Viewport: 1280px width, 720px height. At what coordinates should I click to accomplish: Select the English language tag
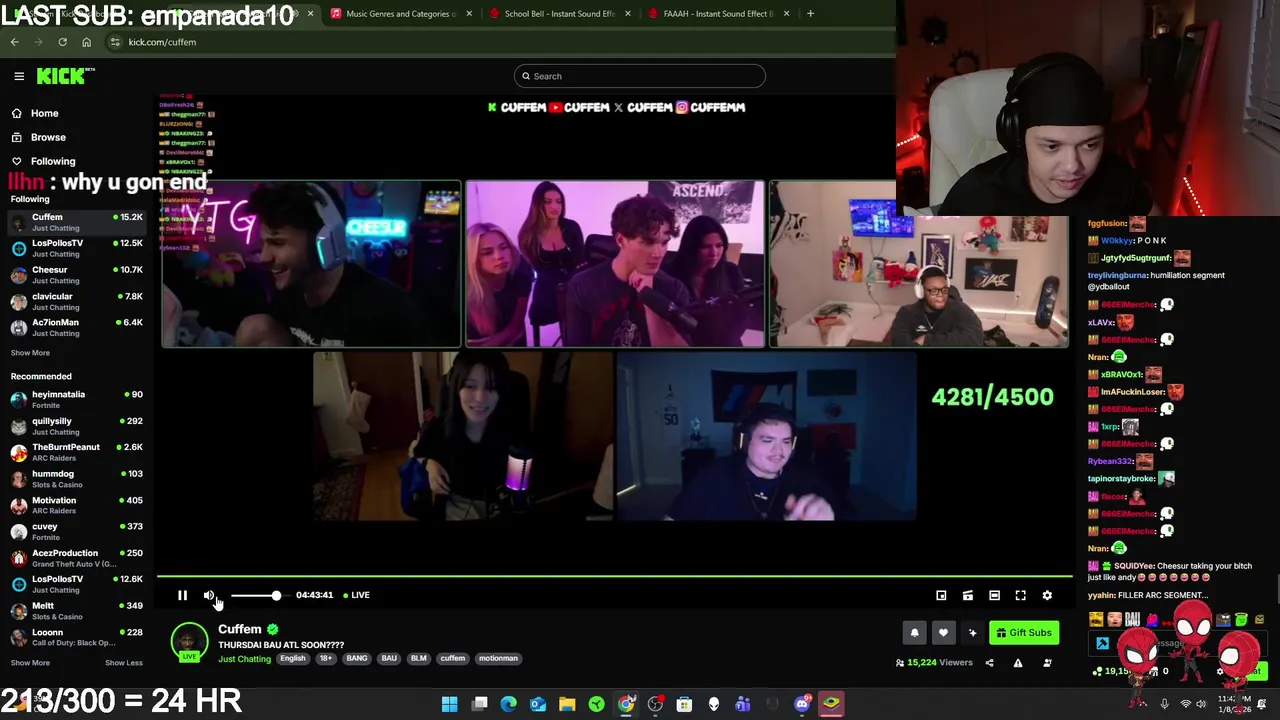click(292, 658)
